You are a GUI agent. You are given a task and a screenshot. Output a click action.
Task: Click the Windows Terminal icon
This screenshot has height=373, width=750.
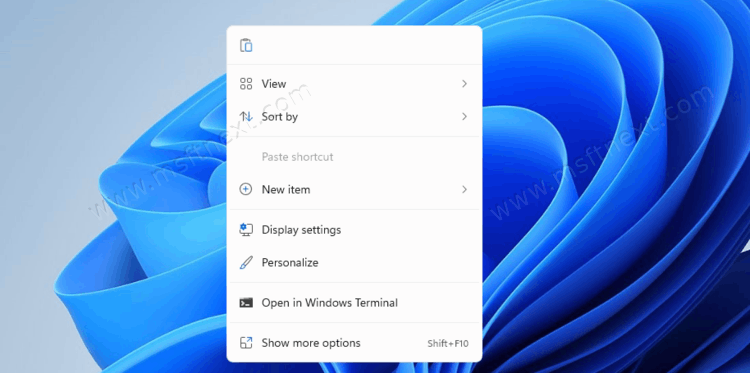[x=246, y=303]
